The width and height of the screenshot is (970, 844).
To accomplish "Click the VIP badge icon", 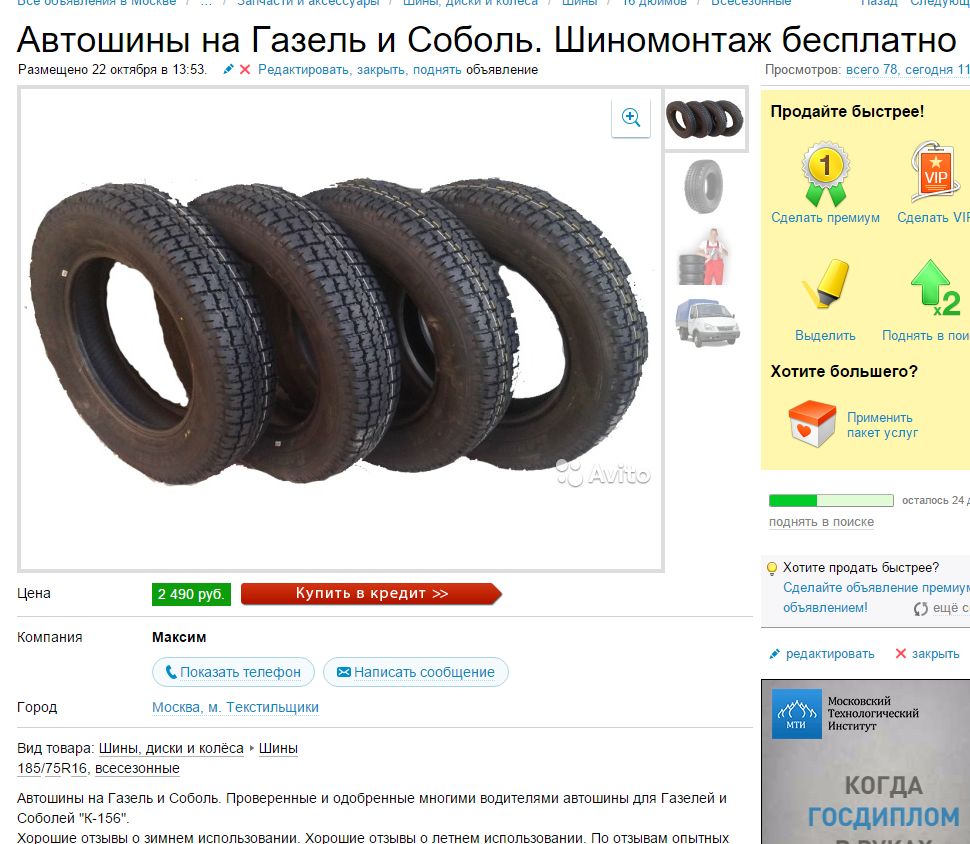I will [935, 172].
